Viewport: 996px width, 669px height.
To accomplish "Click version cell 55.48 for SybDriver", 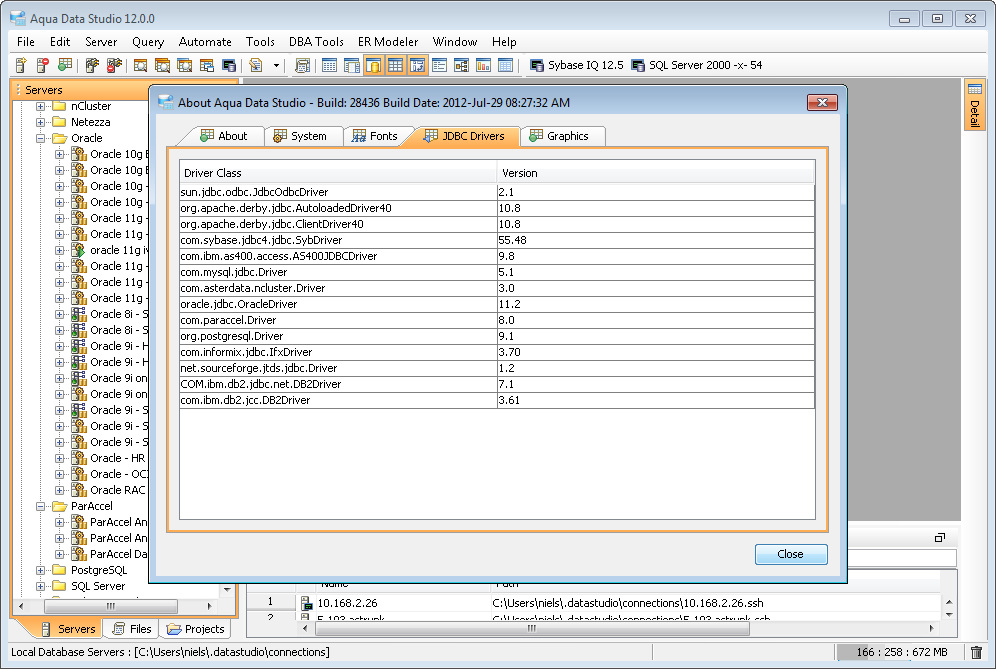I will point(656,240).
